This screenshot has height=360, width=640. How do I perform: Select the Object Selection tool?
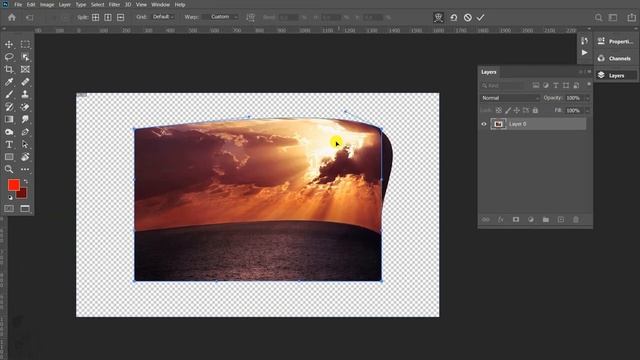pyautogui.click(x=25, y=57)
